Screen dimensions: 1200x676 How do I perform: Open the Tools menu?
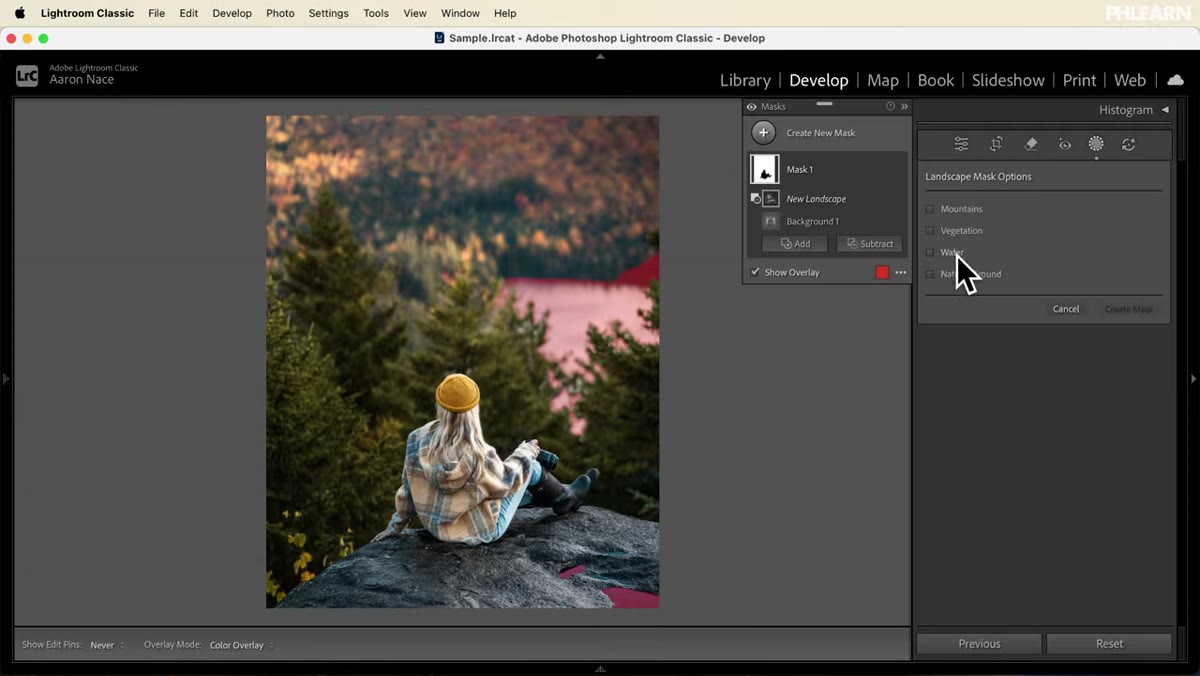point(376,13)
